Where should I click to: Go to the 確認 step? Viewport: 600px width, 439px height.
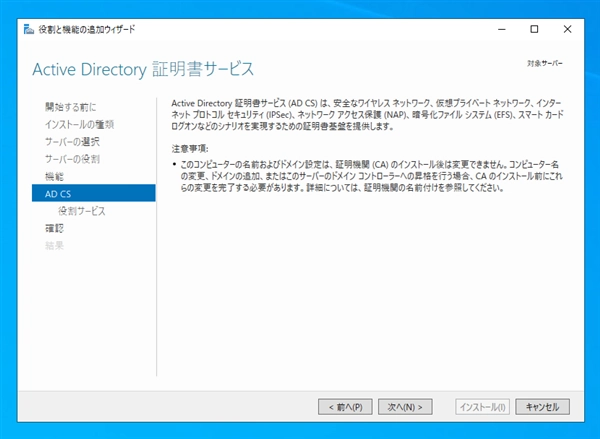point(54,228)
